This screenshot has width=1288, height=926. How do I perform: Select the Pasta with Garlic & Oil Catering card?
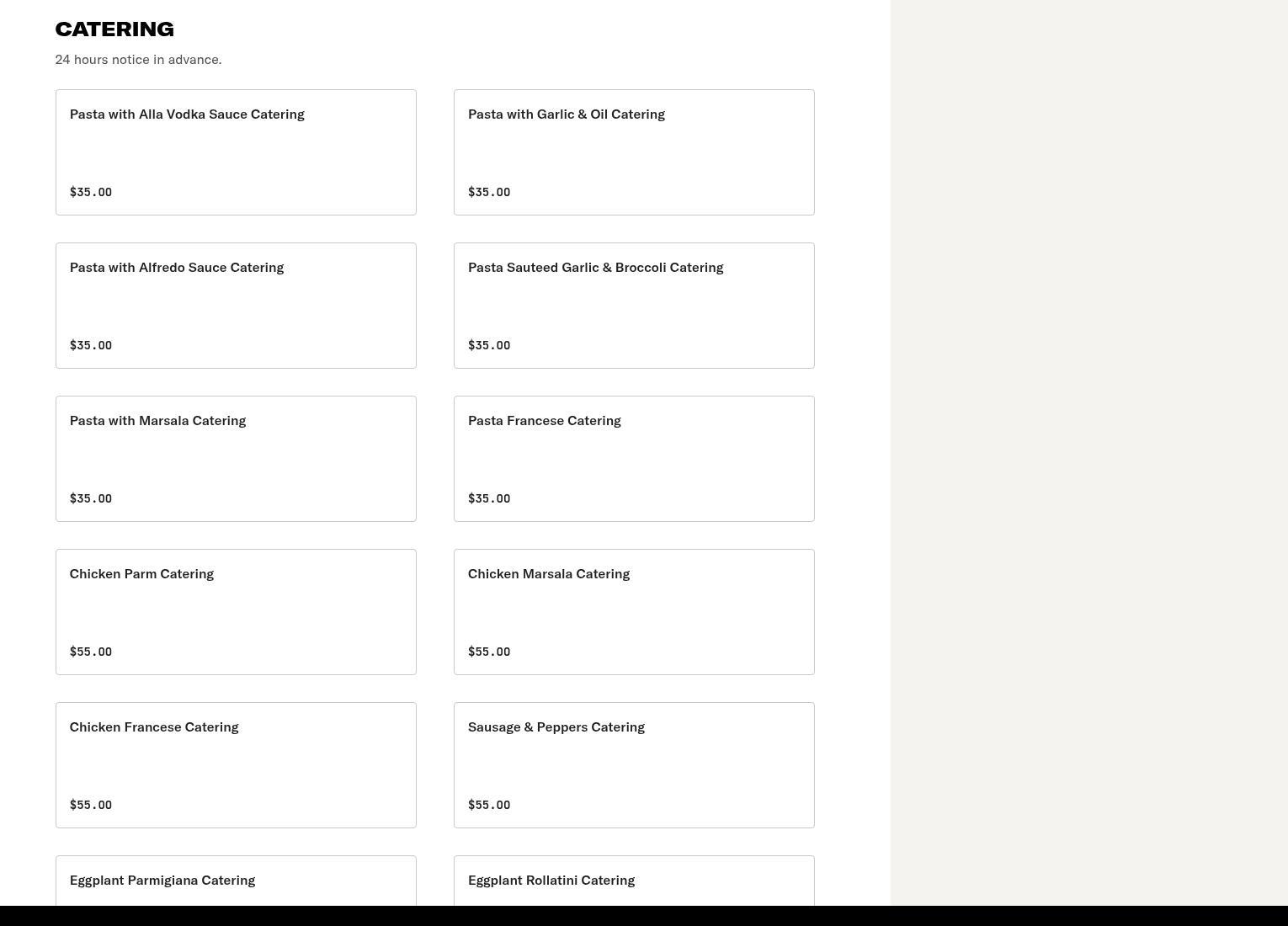(x=634, y=152)
